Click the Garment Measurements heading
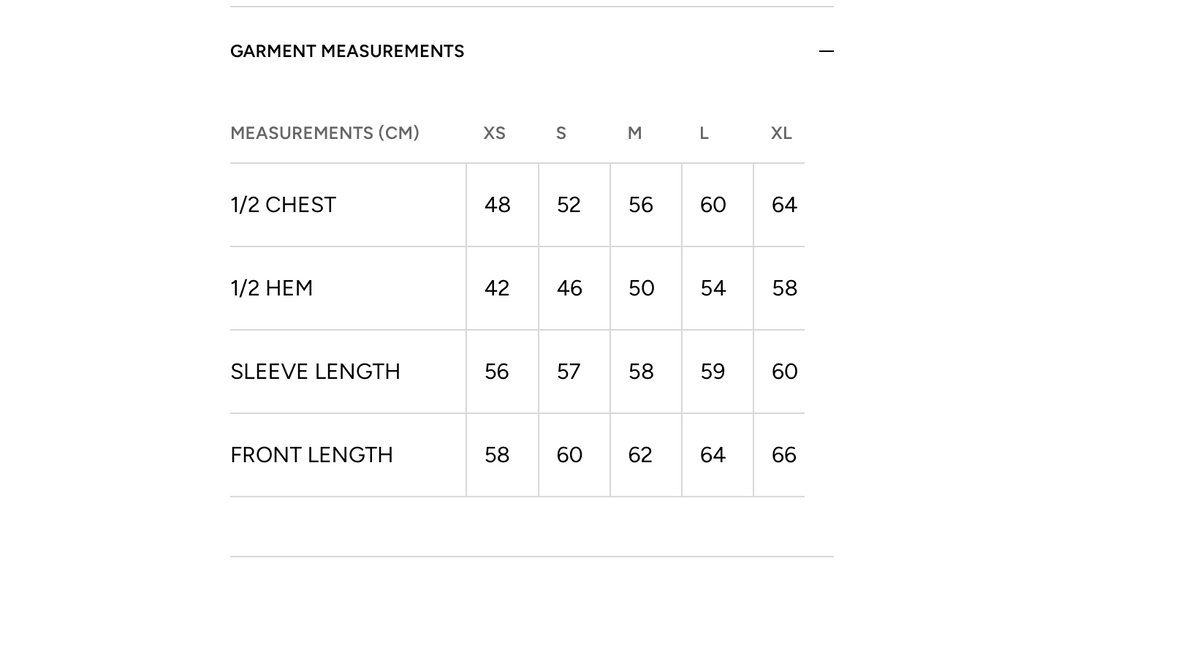 pyautogui.click(x=347, y=51)
